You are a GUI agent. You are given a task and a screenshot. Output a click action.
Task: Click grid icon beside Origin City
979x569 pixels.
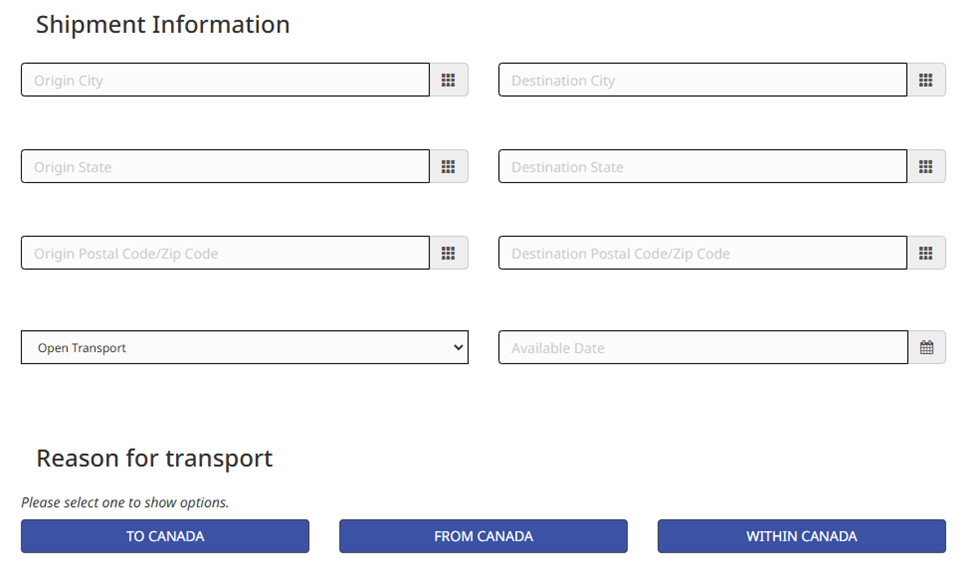pos(448,80)
